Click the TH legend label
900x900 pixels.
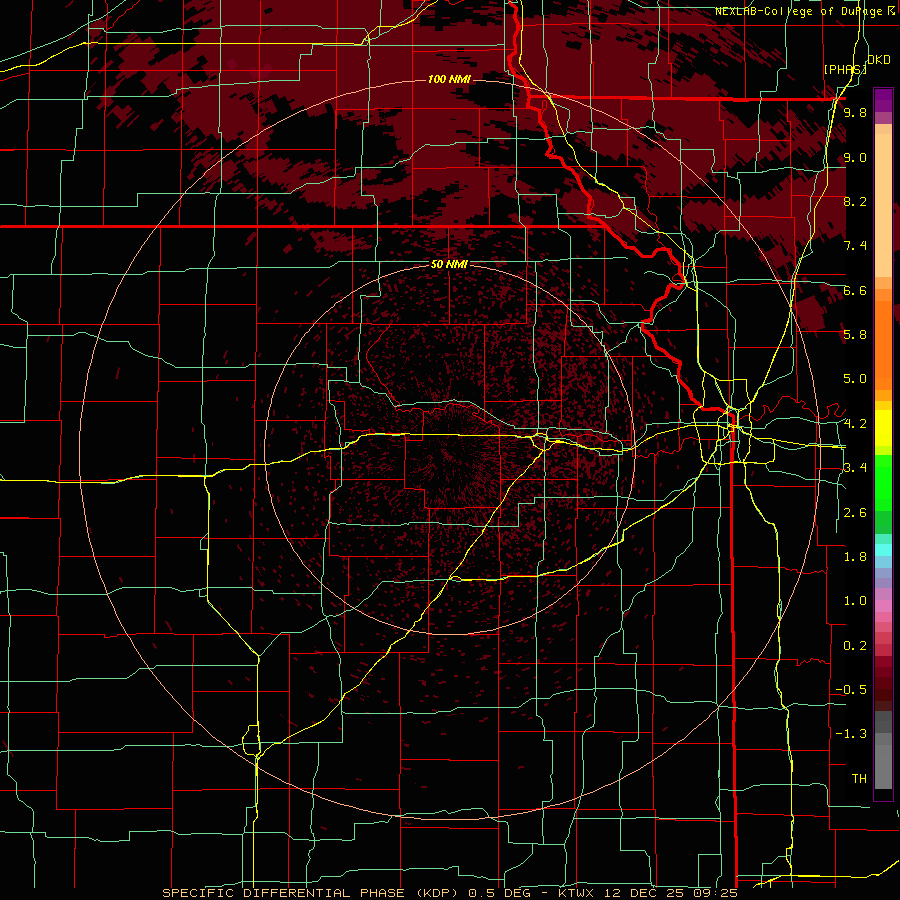pyautogui.click(x=859, y=779)
